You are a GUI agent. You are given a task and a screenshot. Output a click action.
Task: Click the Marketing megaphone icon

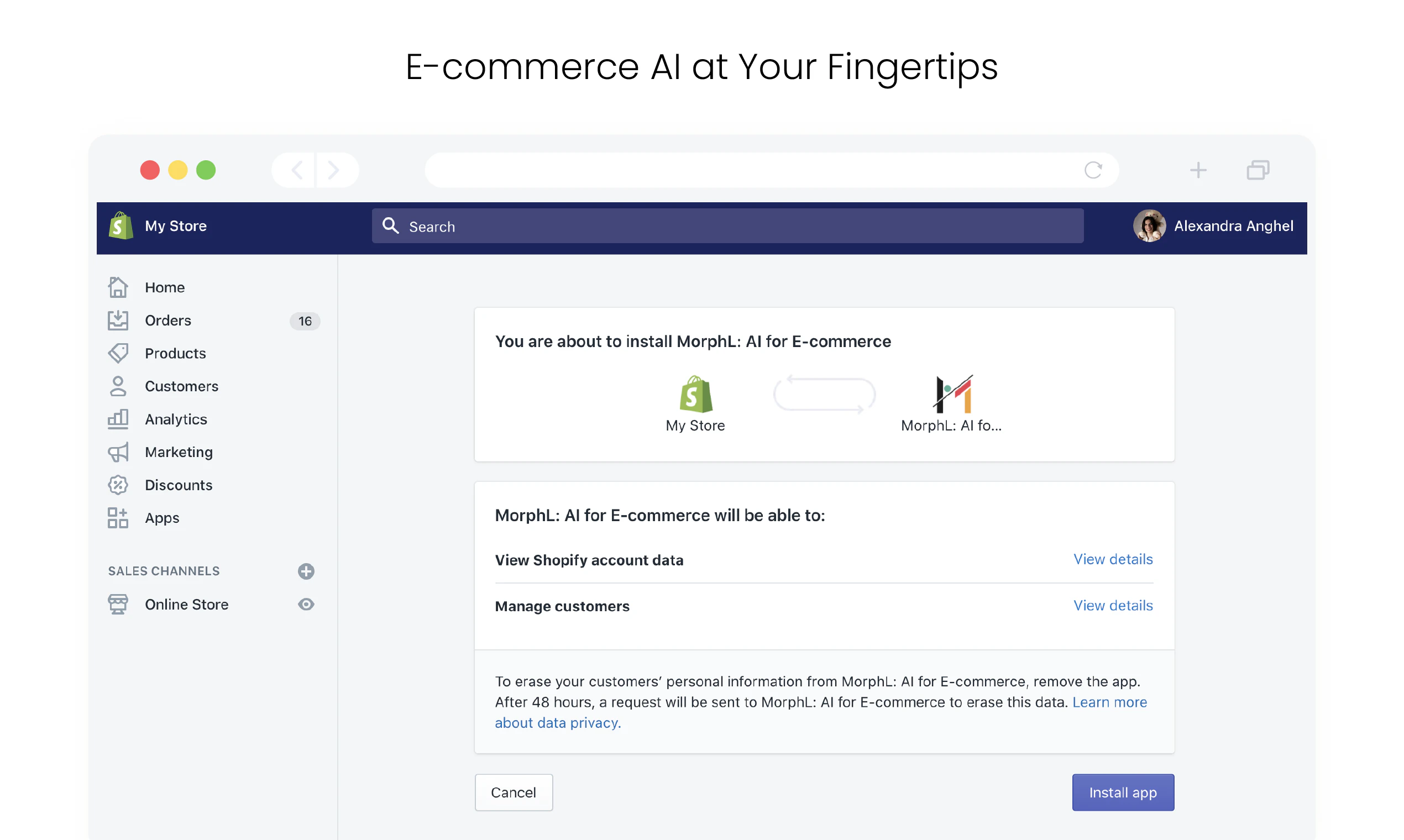pyautogui.click(x=118, y=452)
